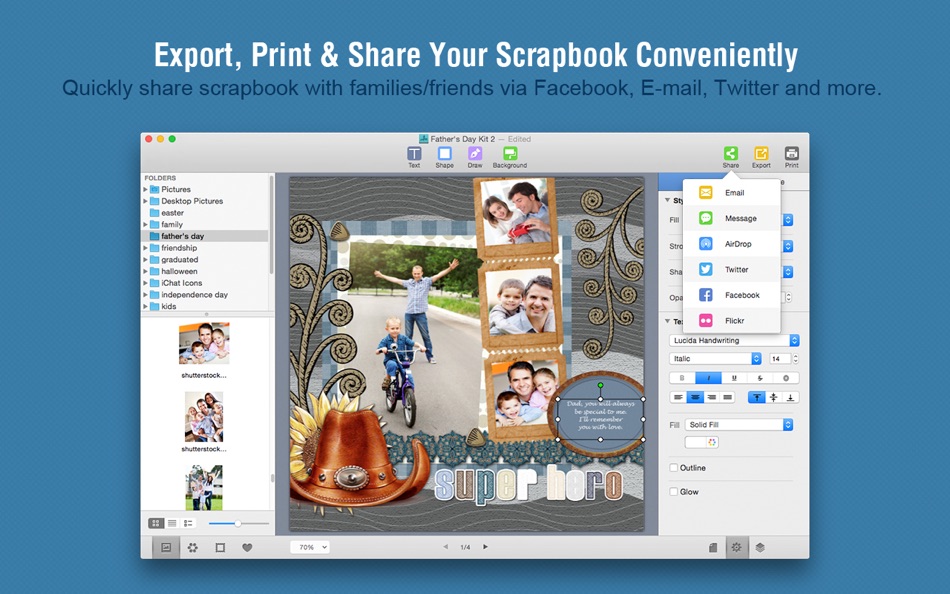Open the Lucida Handwriting font dropdown
Screen dimensions: 950x594
734,341
